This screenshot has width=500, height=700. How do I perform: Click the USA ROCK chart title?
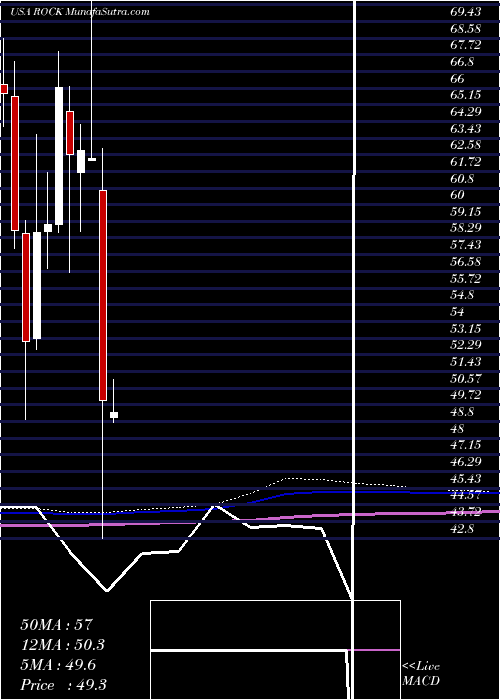(79, 12)
